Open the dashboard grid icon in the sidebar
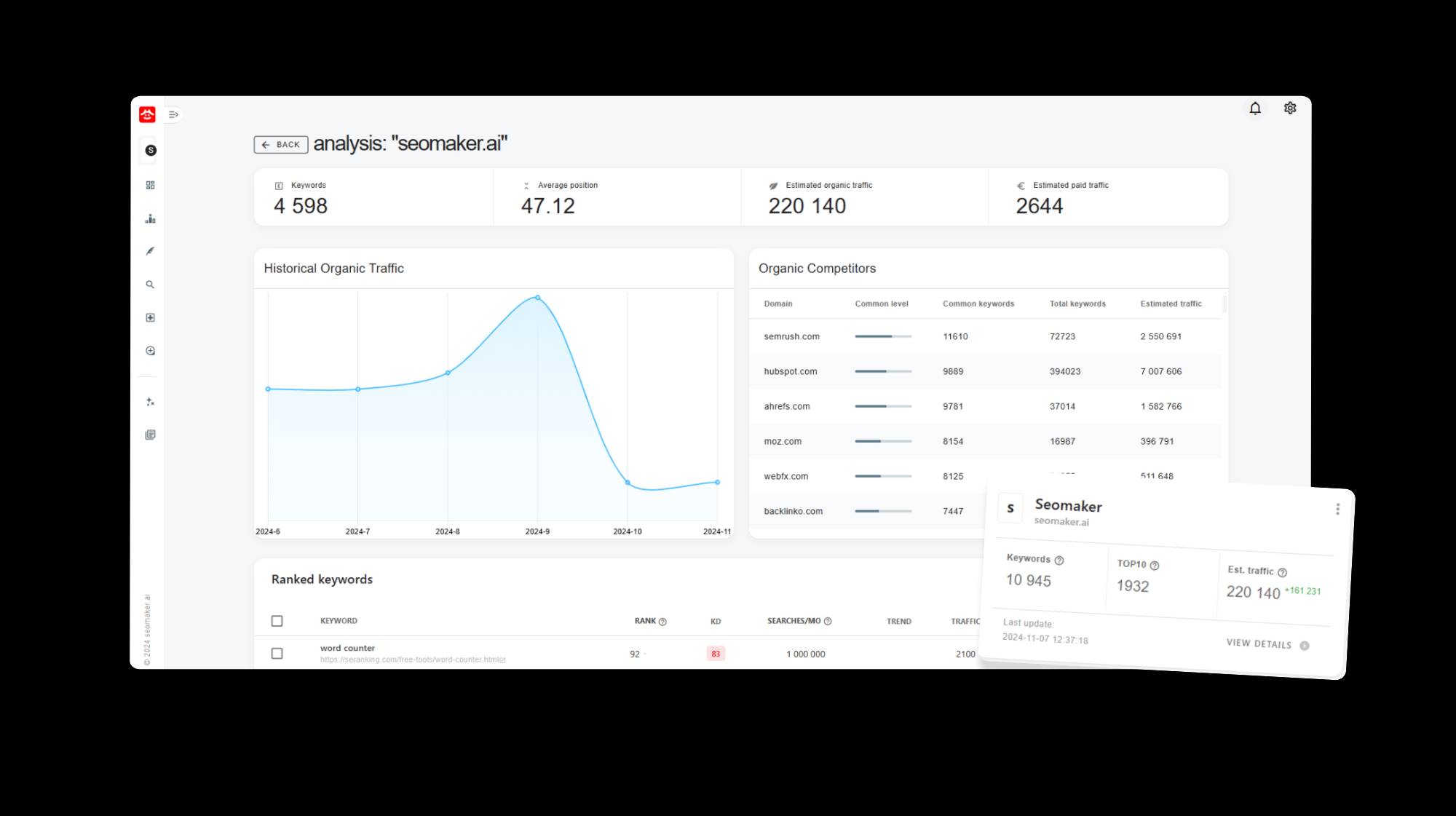Screen dimensions: 1456x816 [150, 185]
